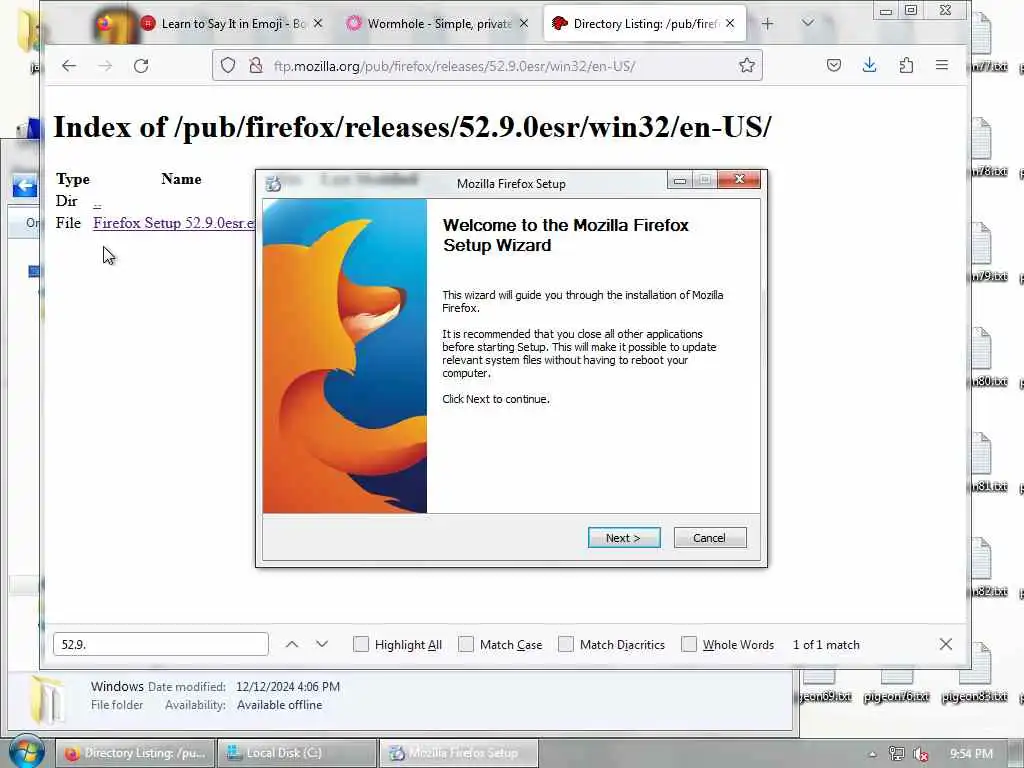Click the Windows folder icon in Explorer details
Image resolution: width=1024 pixels, height=768 pixels.
point(47,699)
